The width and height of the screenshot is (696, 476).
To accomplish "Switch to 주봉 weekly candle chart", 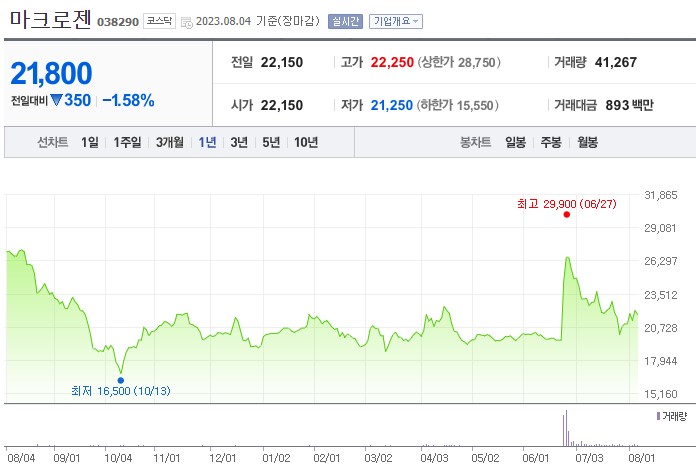I will pos(551,142).
